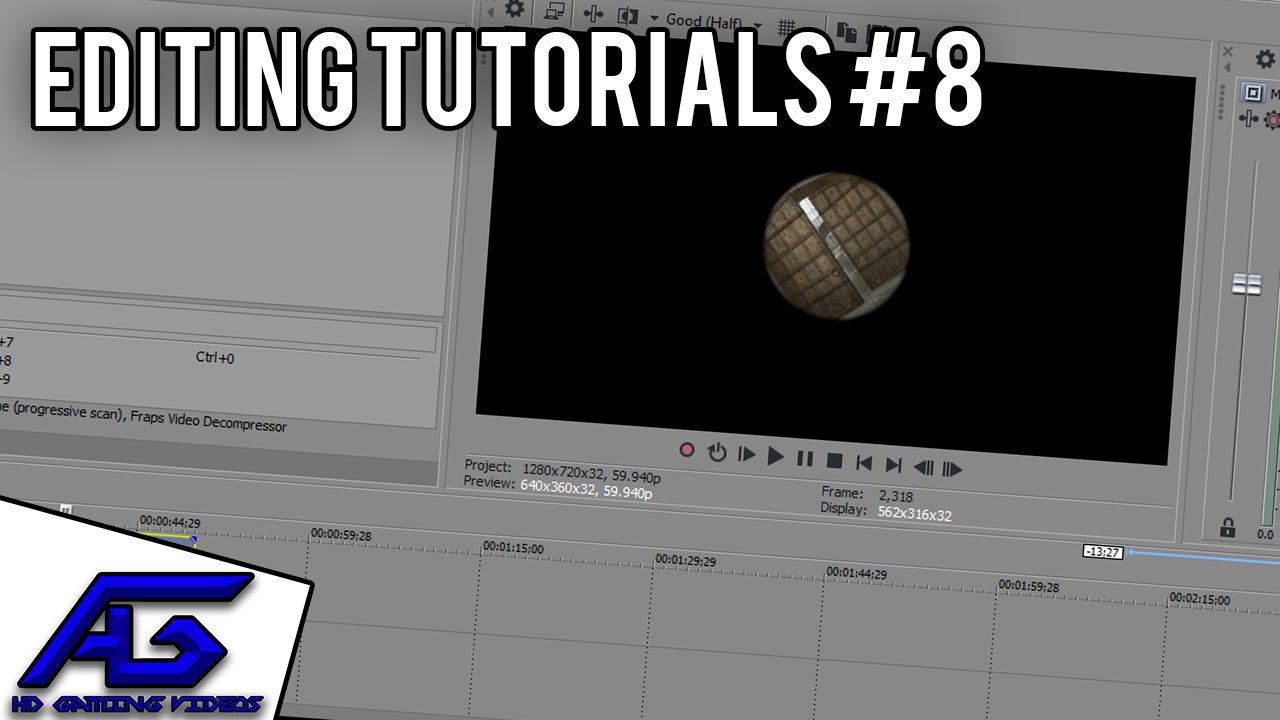Click the 00:02:15:00 ruler mark

pos(1201,599)
